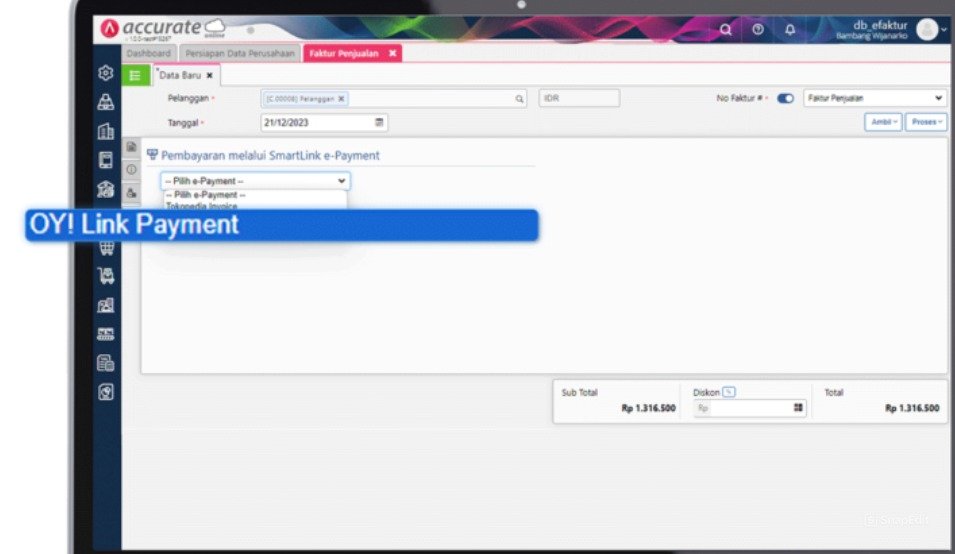This screenshot has width=955, height=554.
Task: Open the Ambil dropdown button
Action: [x=883, y=122]
